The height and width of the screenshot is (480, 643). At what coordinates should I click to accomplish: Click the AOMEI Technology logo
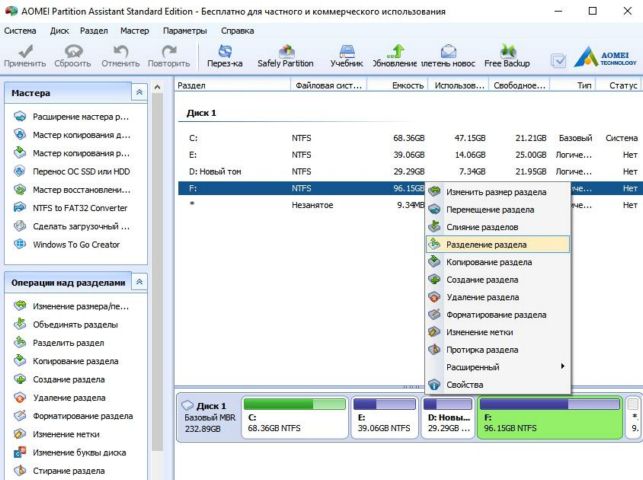pos(605,57)
